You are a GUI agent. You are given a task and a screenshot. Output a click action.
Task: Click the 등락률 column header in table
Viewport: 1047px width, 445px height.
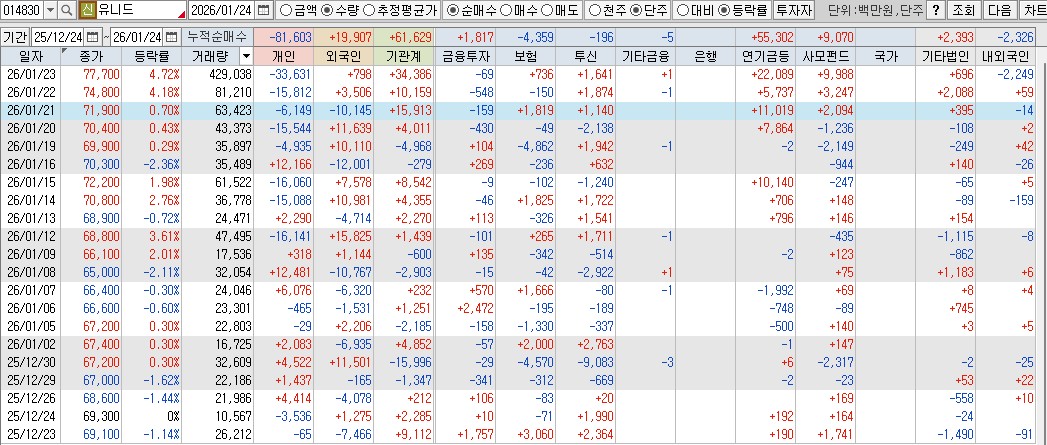(x=152, y=57)
